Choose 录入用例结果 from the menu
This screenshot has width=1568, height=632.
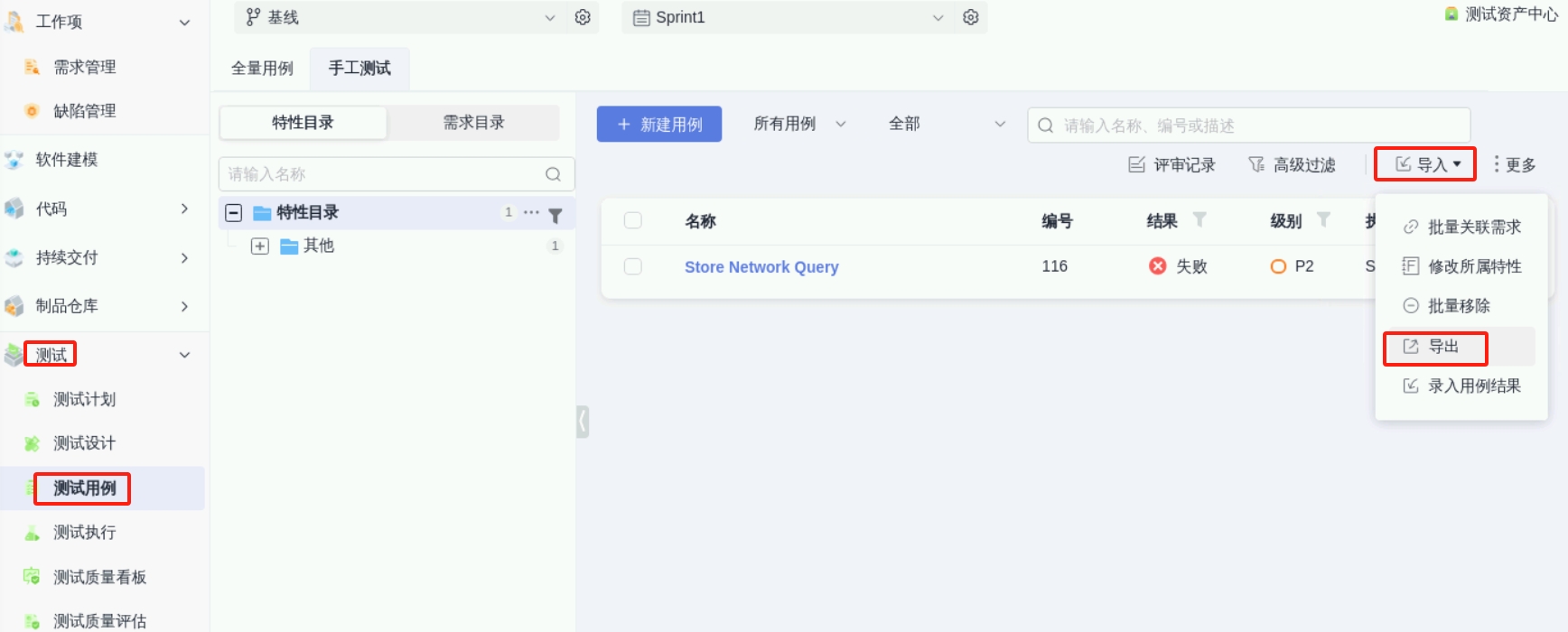[x=1461, y=386]
